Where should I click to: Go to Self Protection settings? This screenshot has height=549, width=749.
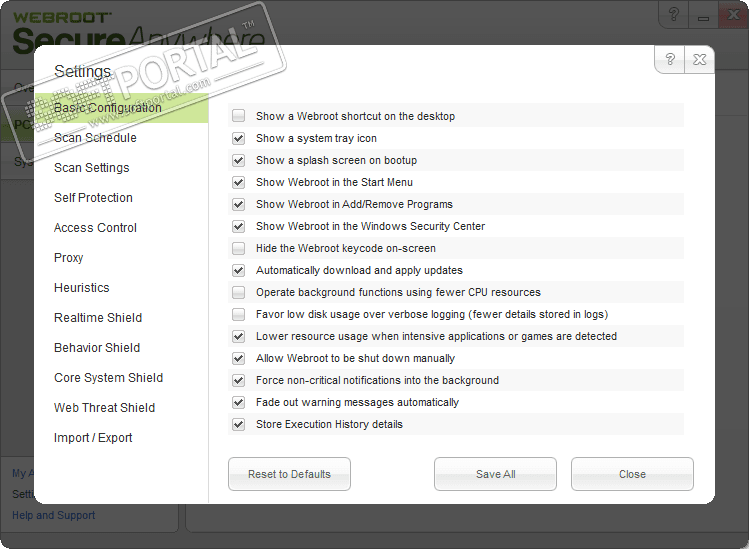point(93,197)
